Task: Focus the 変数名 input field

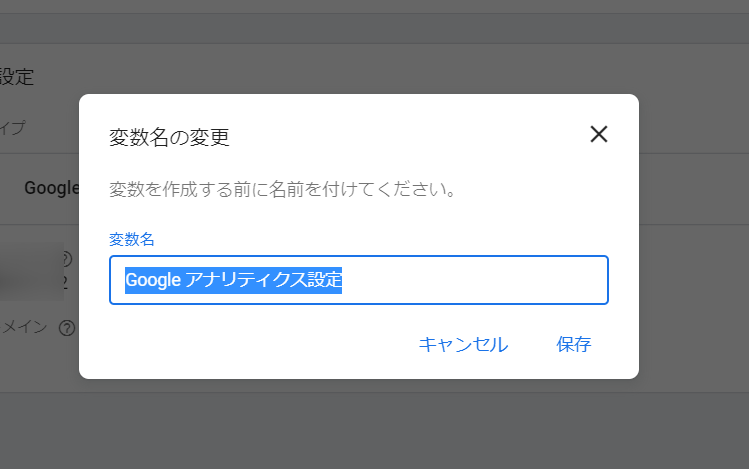Action: click(359, 280)
